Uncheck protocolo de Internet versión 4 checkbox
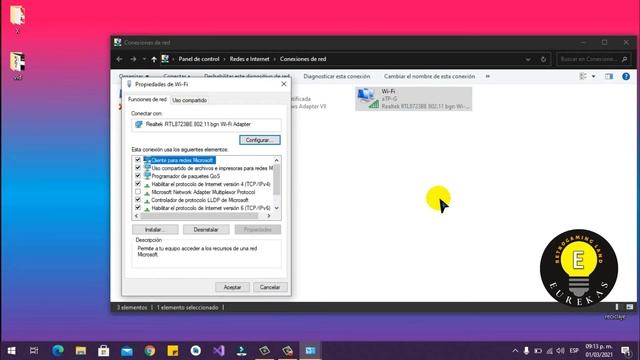The width and height of the screenshot is (640, 360). (138, 184)
